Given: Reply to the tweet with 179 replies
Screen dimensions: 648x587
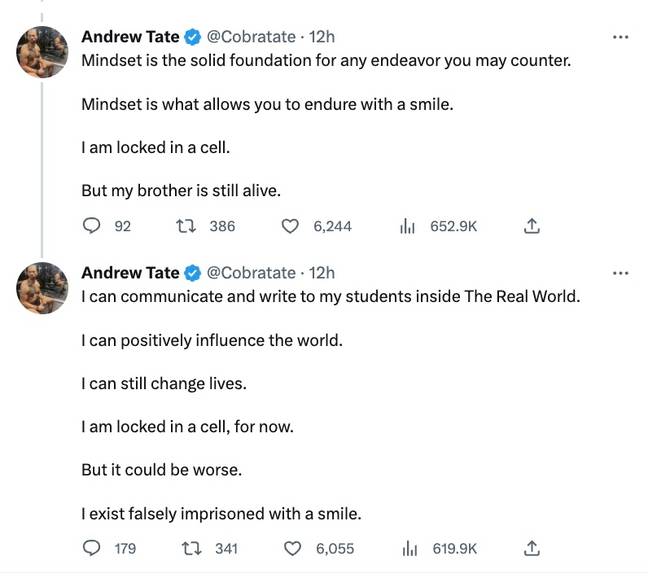Looking at the screenshot, I should coord(92,548).
